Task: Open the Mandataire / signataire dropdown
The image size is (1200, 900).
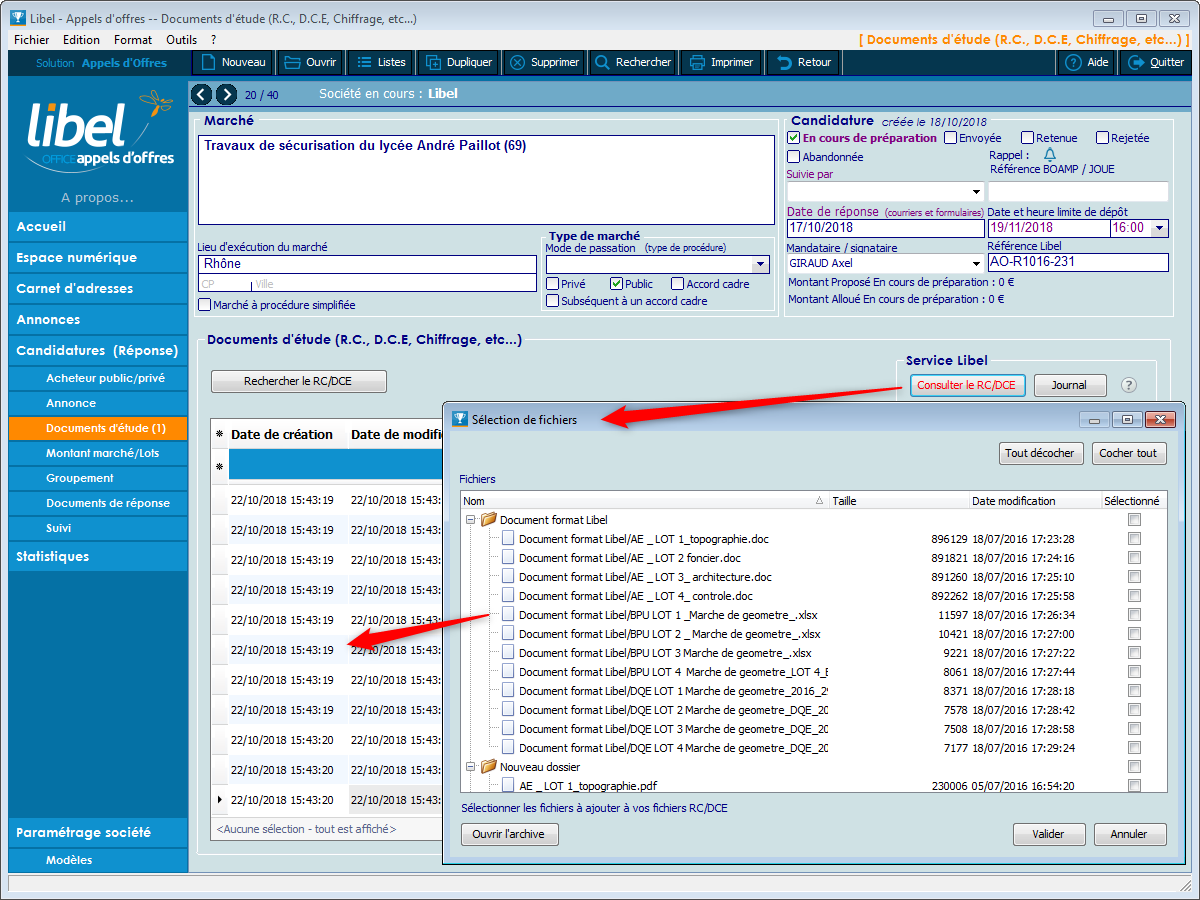Action: (x=976, y=263)
